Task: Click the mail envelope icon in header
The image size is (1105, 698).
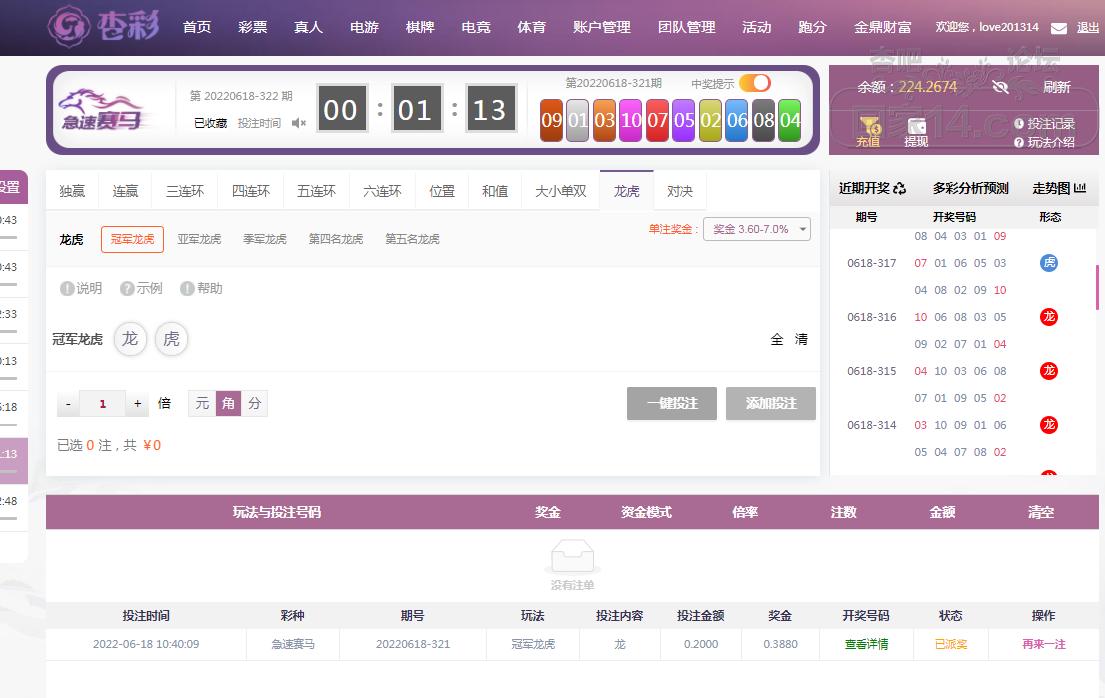Action: click(x=1059, y=28)
